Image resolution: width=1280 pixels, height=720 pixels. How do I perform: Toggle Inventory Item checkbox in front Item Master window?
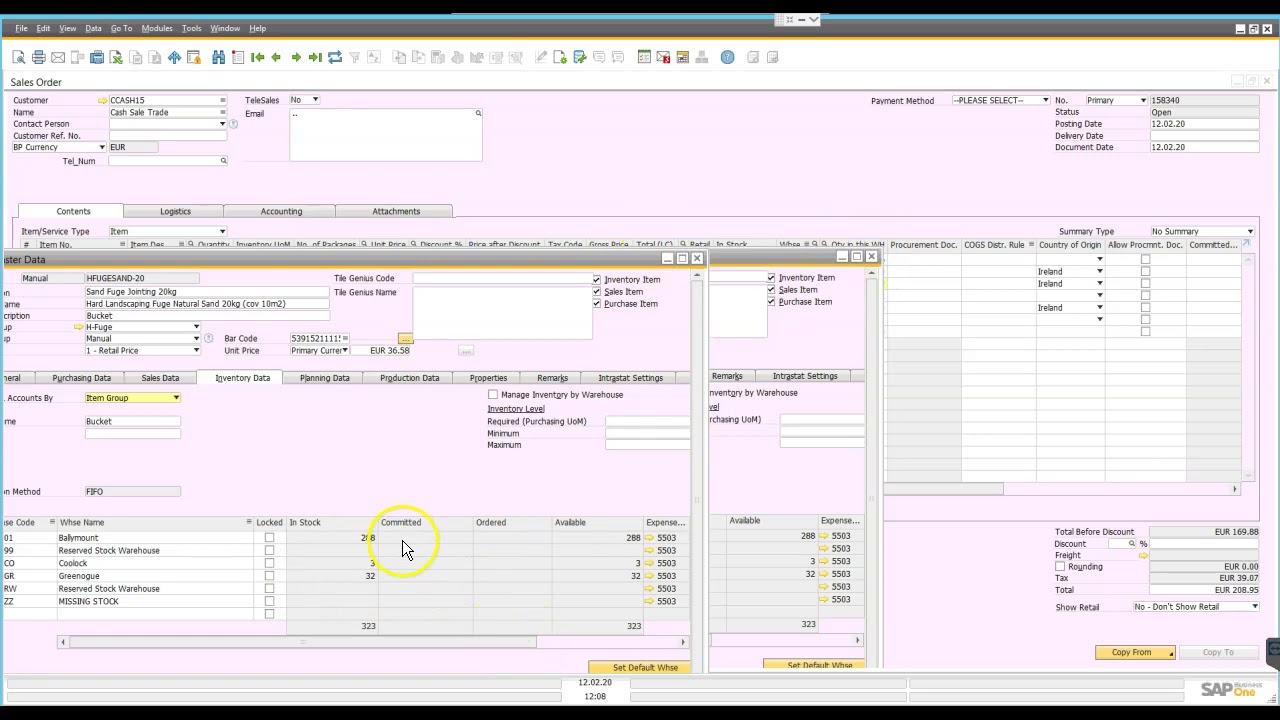pos(597,280)
